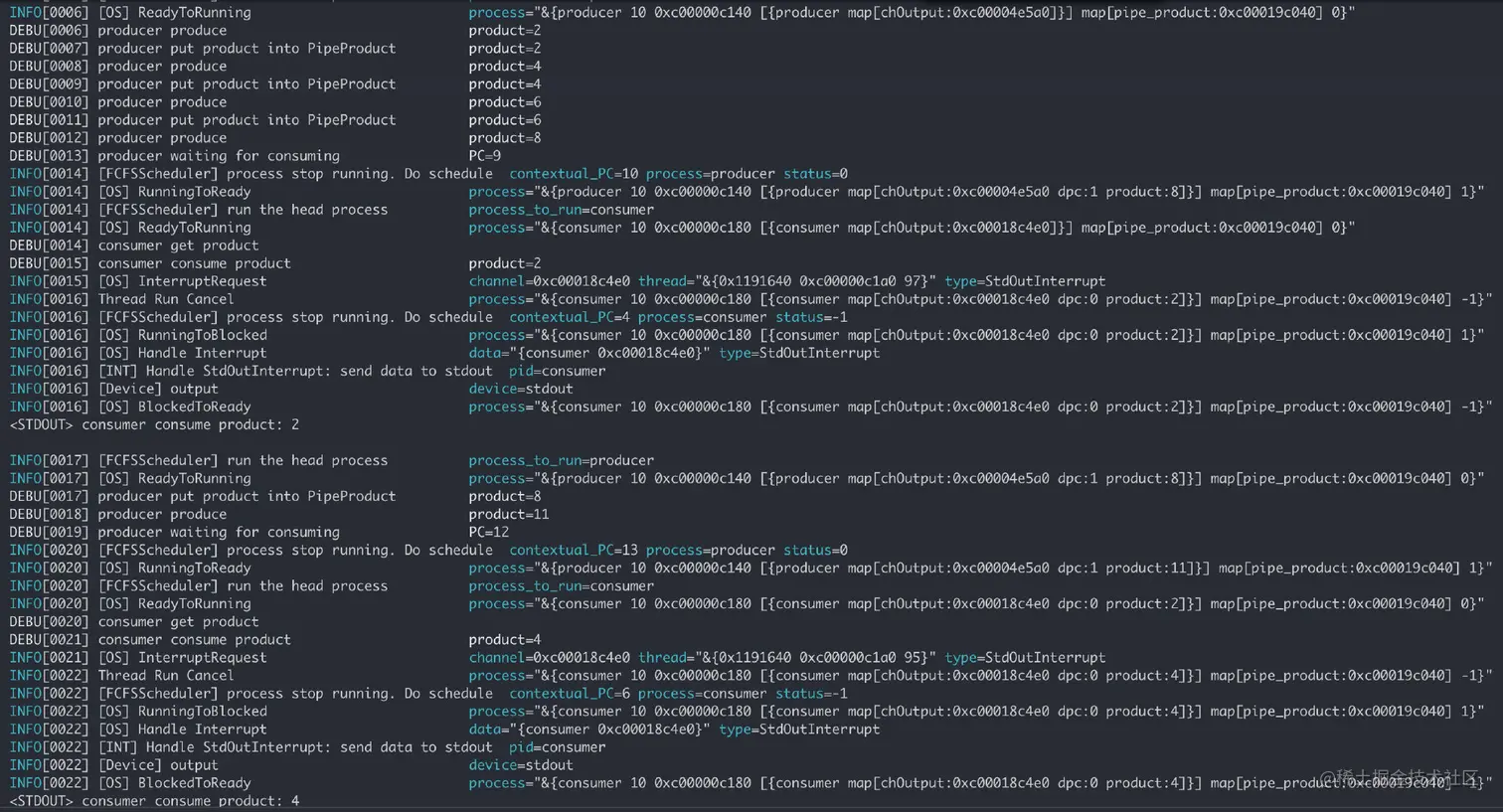Click the INFO[0020] [OS] ReadyToRunning line
1503x812 pixels.
pos(747,603)
